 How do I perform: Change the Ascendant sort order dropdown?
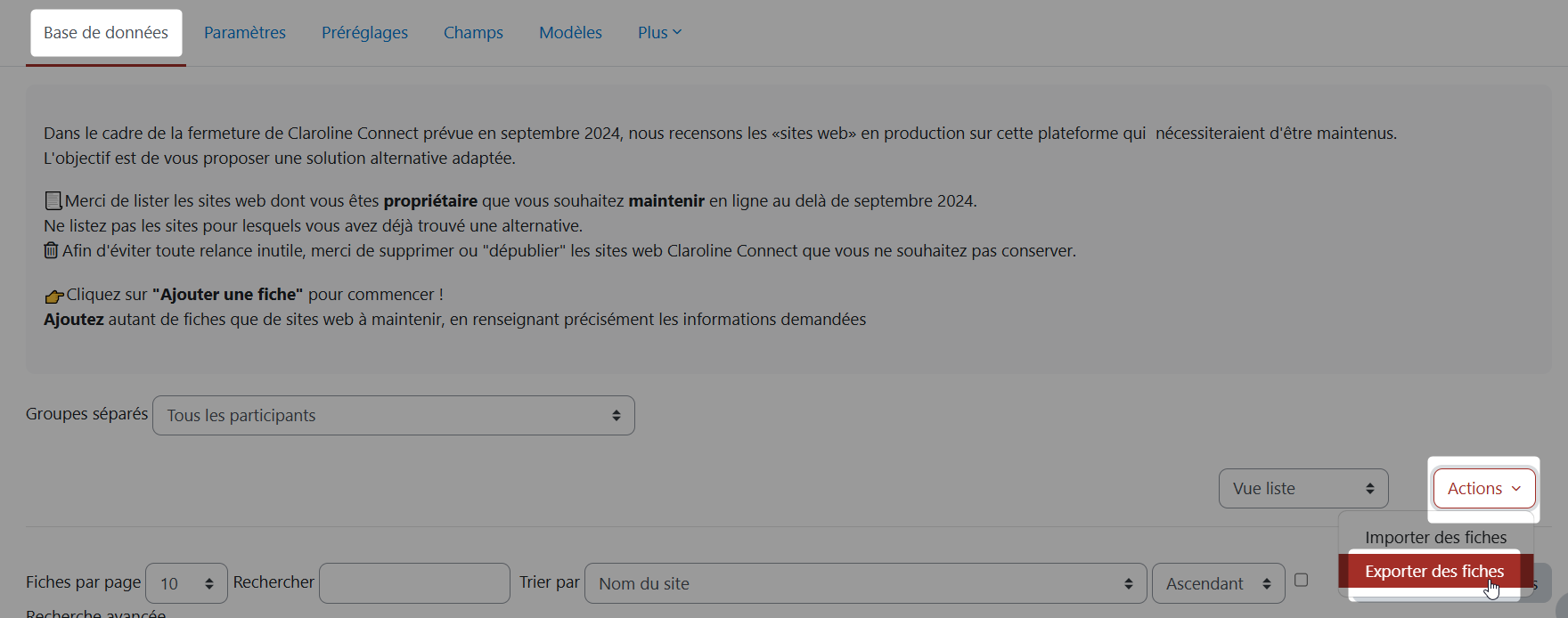(x=1218, y=583)
